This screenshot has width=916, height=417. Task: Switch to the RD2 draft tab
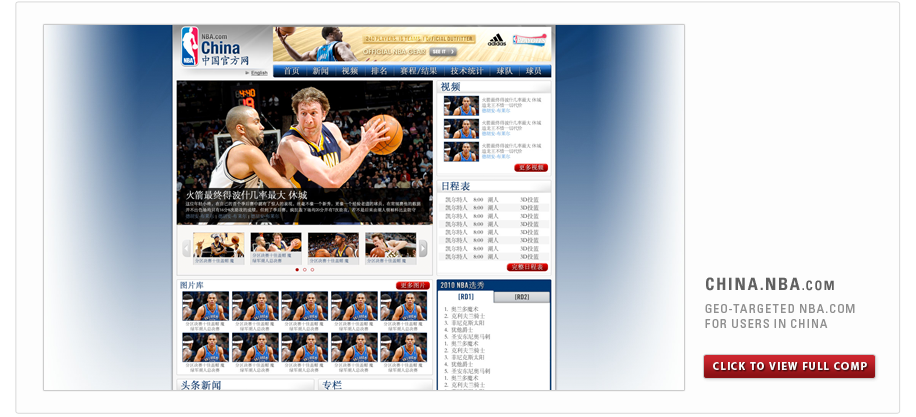pyautogui.click(x=522, y=297)
